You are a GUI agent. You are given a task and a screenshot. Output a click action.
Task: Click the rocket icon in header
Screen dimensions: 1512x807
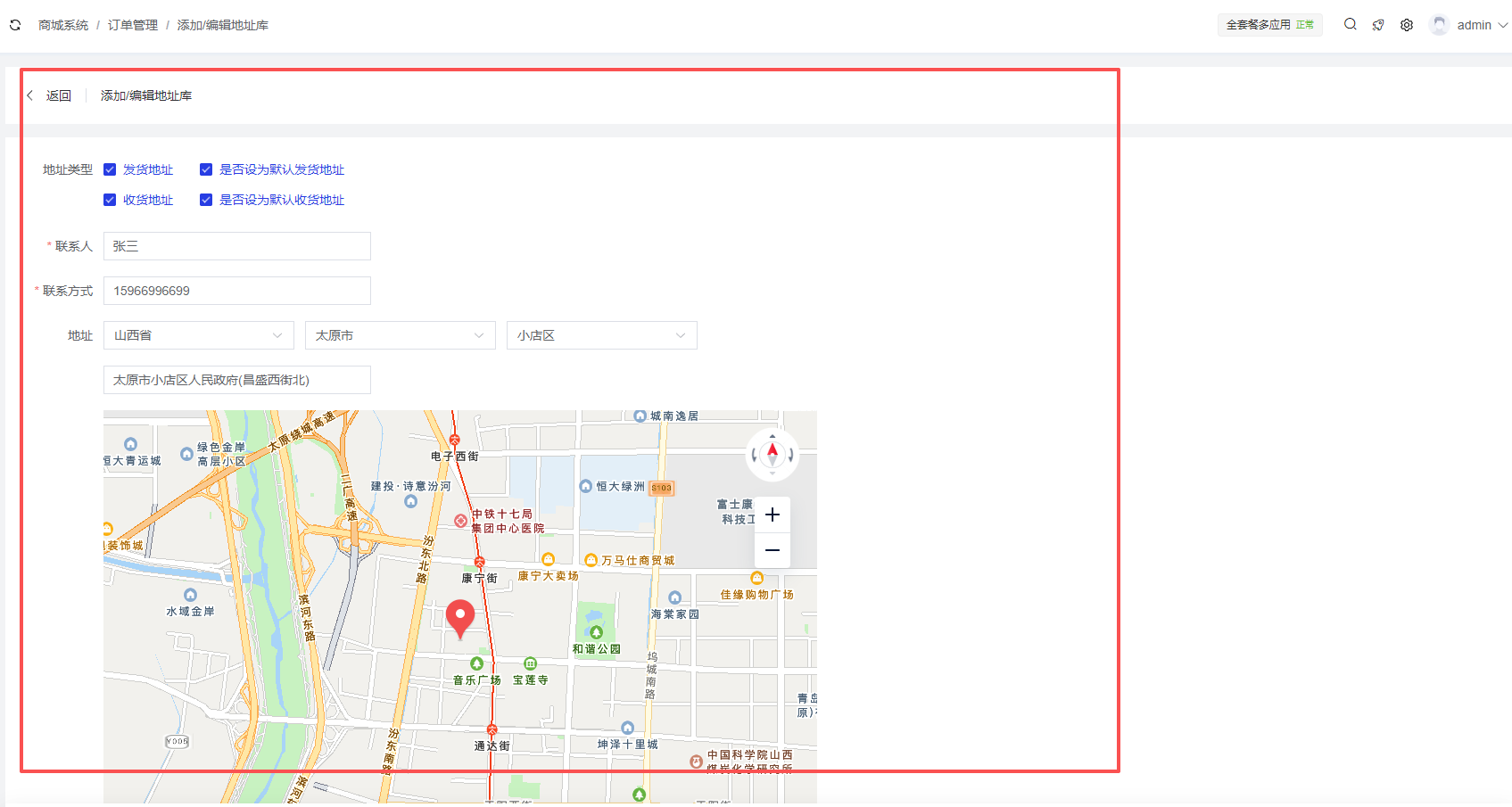1378,25
